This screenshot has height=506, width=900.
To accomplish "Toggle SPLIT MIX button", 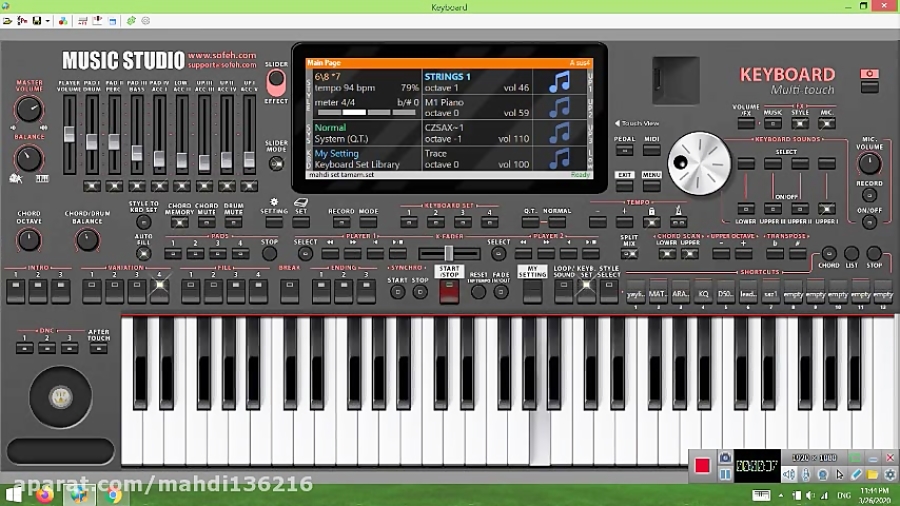I will pyautogui.click(x=629, y=254).
